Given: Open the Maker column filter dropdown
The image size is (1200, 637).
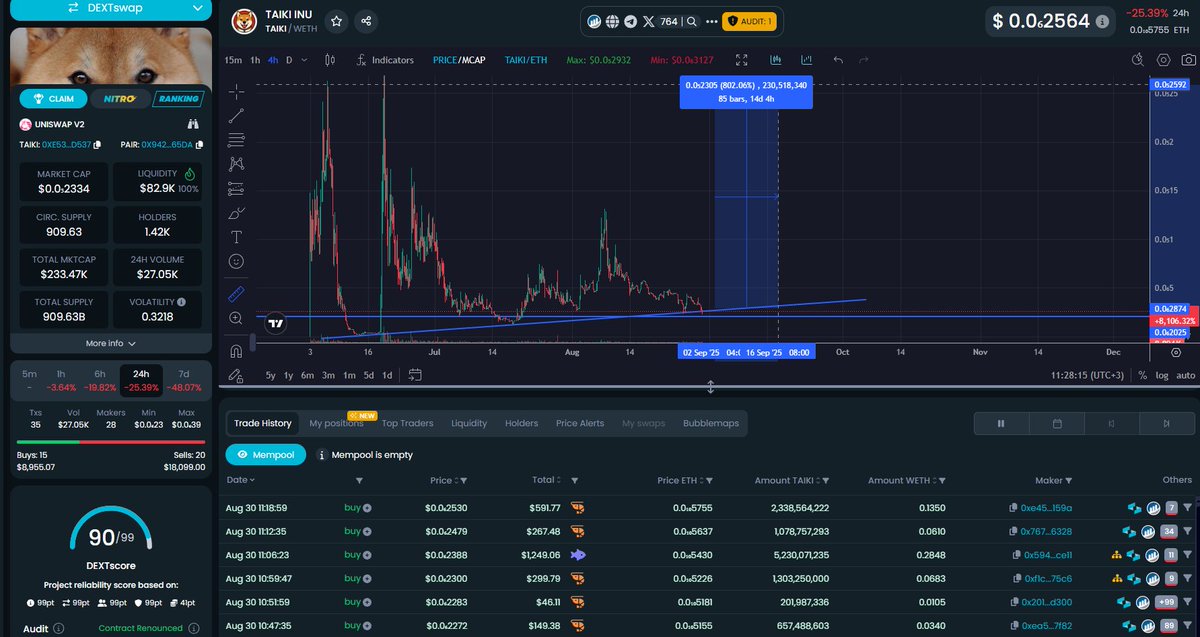Looking at the screenshot, I should [1069, 481].
